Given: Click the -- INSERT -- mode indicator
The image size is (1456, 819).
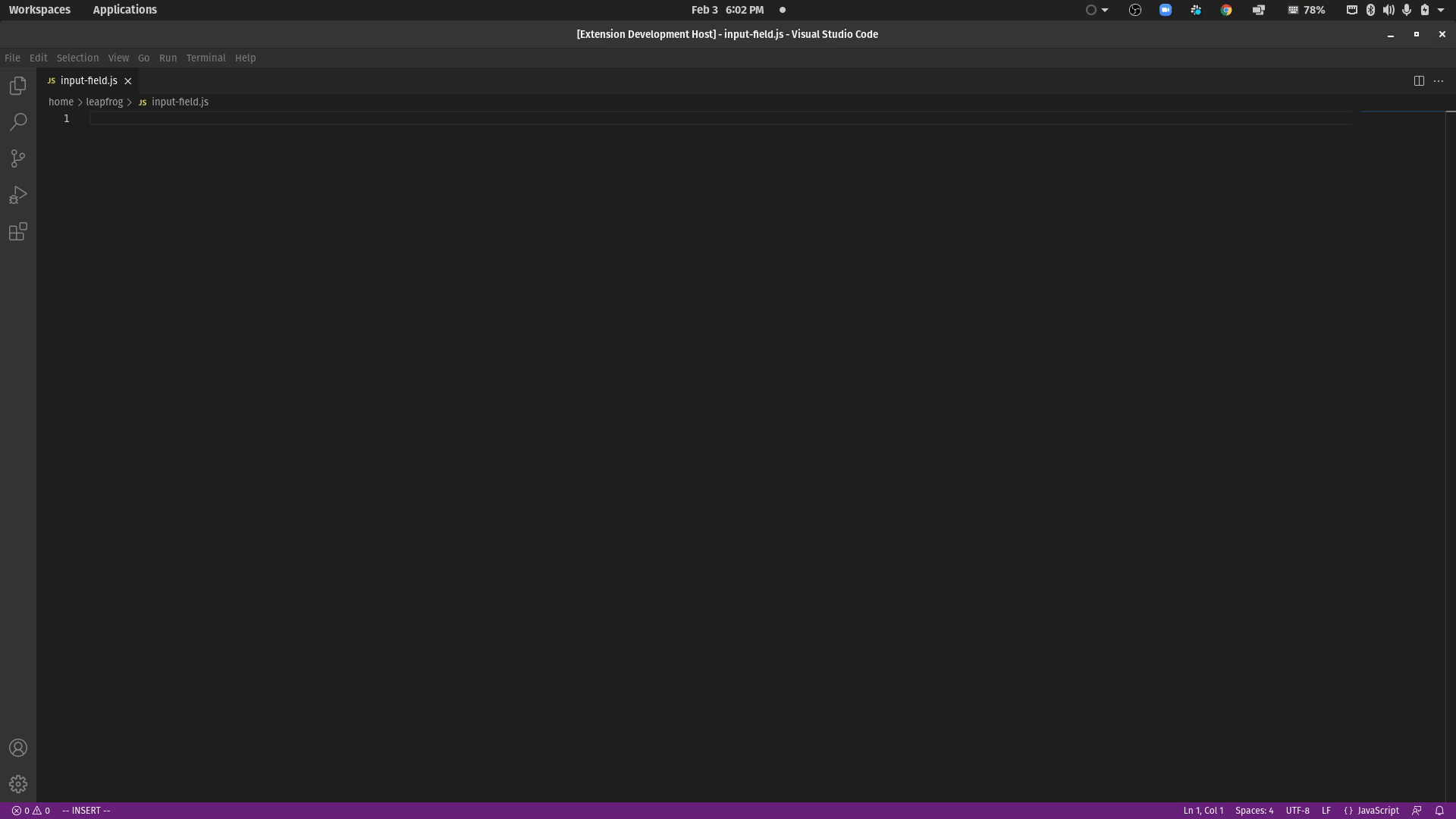Looking at the screenshot, I should point(86,811).
